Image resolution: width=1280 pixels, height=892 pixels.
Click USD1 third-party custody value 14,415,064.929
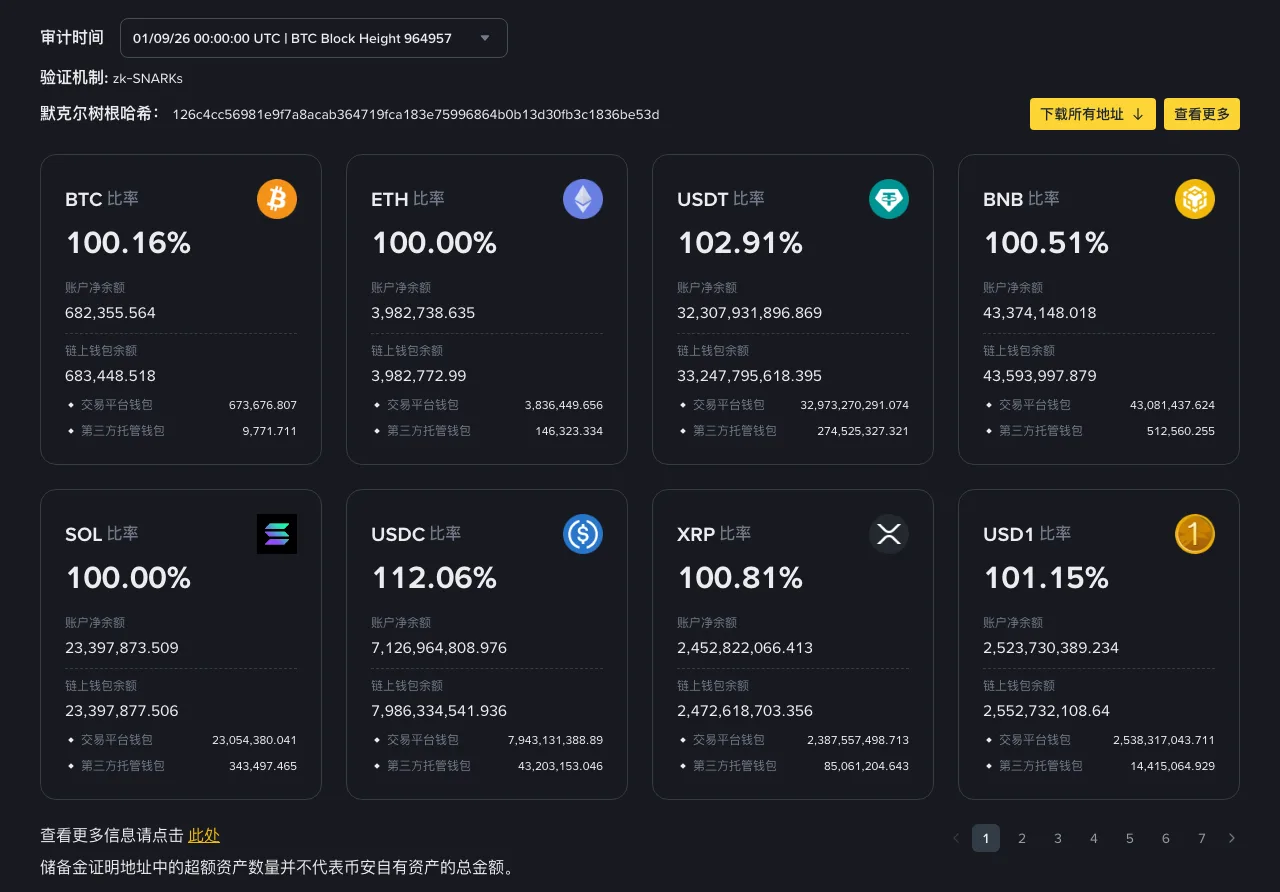point(1173,766)
